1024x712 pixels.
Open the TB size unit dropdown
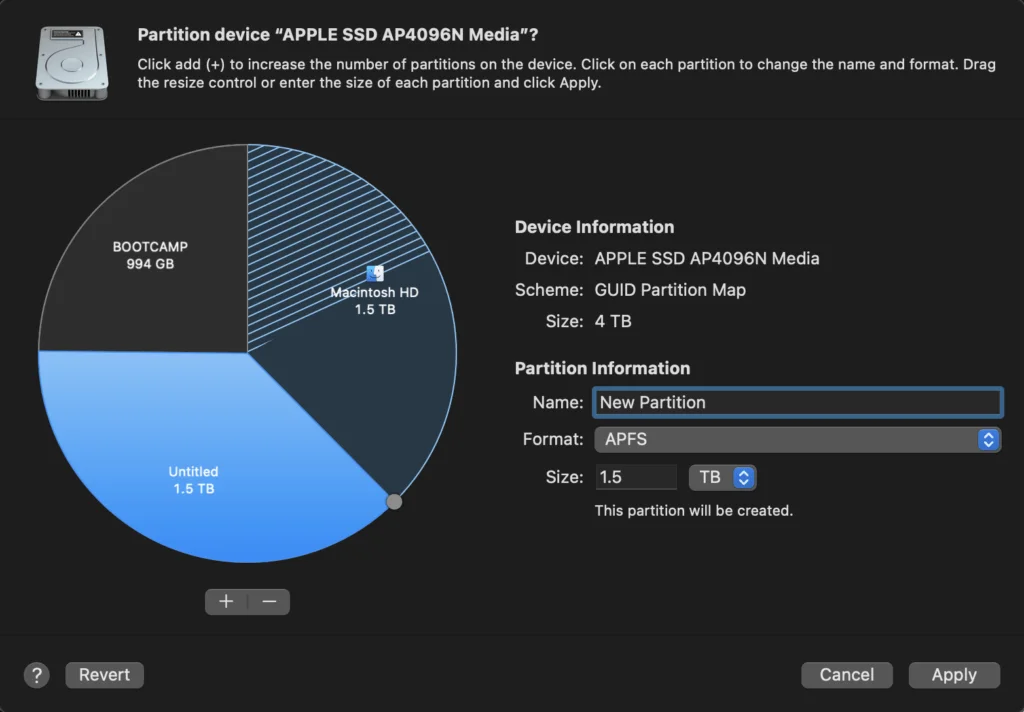point(722,477)
